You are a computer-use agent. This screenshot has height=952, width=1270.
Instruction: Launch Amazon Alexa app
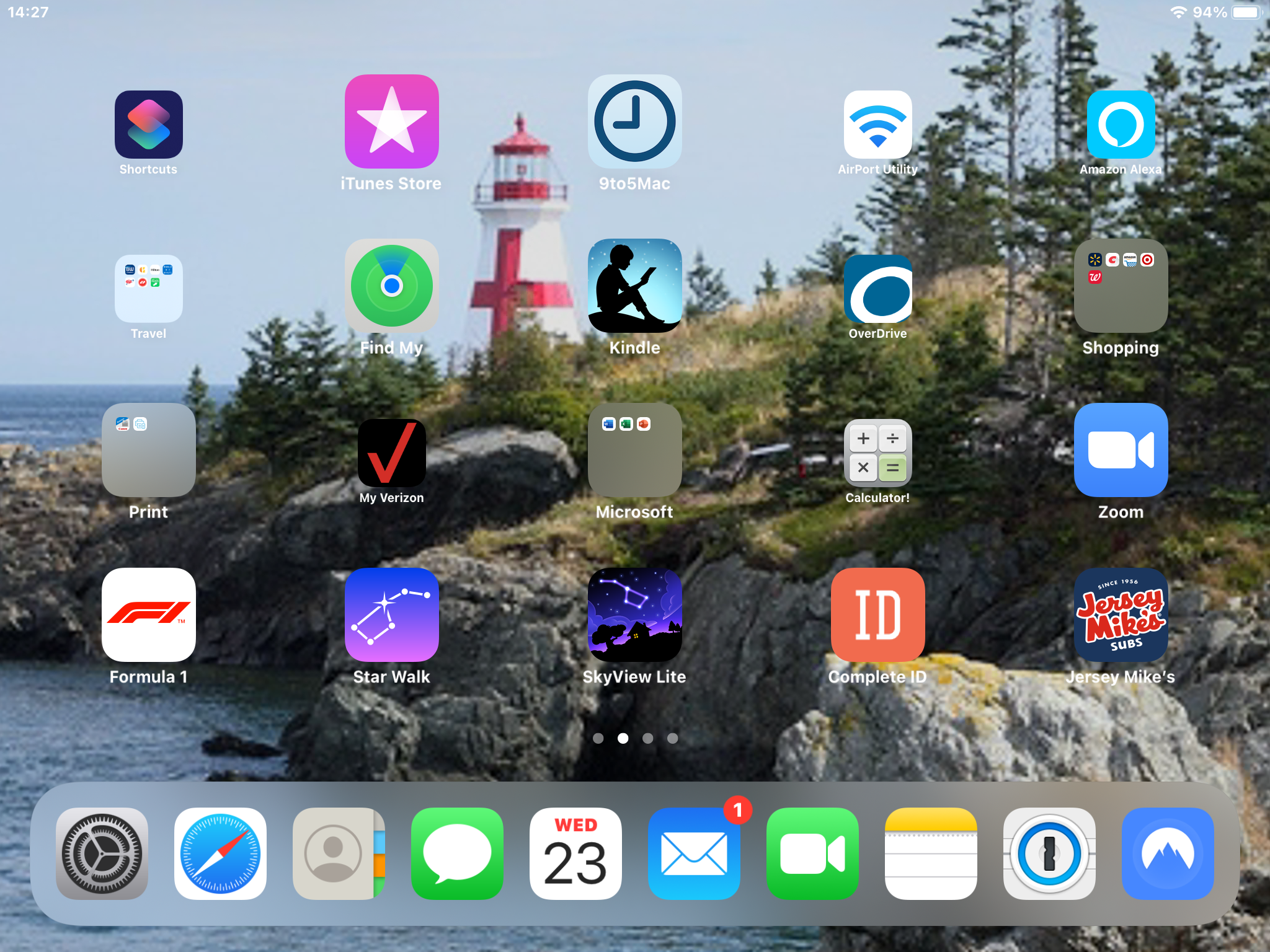(x=1121, y=124)
